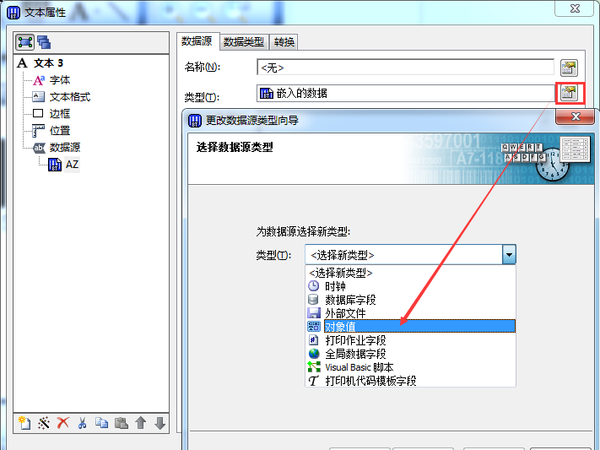Toggle the first property view mode button
This screenshot has height=450, width=600.
pyautogui.click(x=25, y=42)
